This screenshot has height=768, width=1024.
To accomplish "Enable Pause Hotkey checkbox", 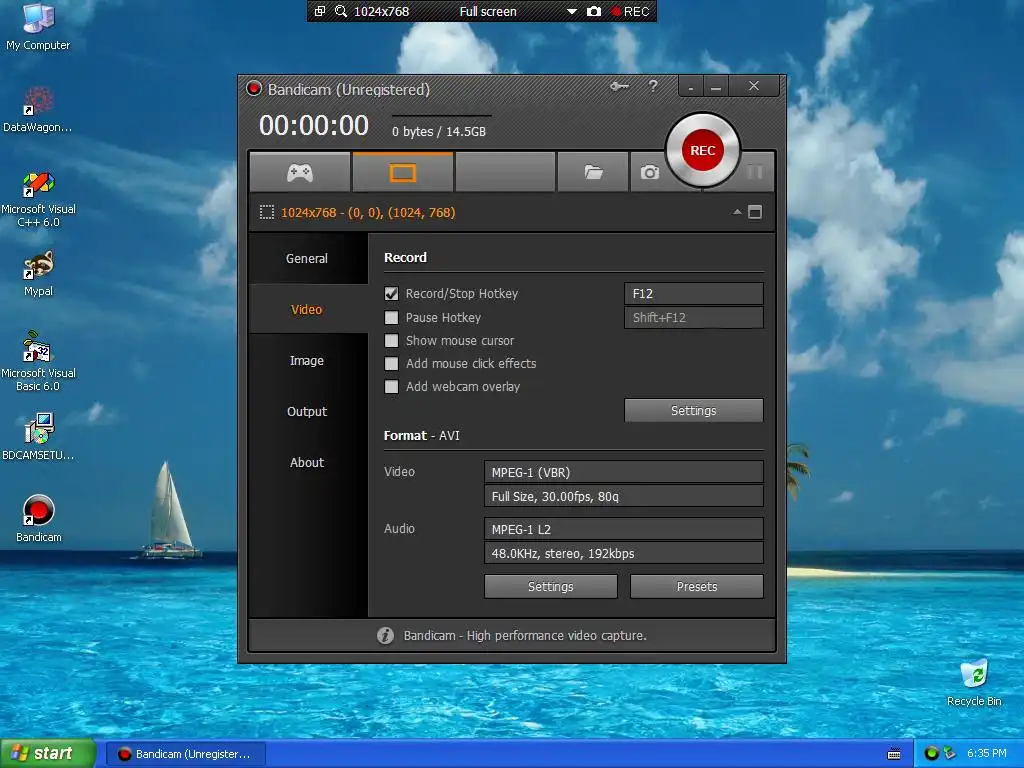I will [x=391, y=317].
